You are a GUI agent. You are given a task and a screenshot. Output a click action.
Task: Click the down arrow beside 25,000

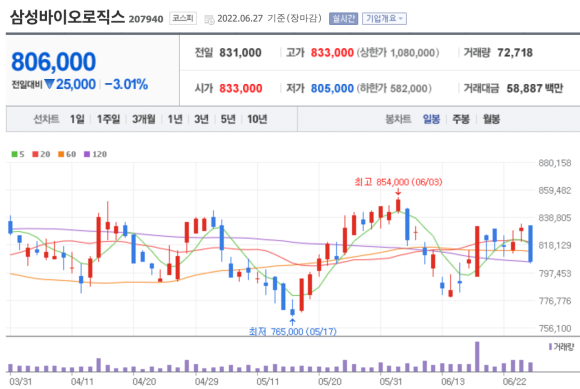(49, 85)
